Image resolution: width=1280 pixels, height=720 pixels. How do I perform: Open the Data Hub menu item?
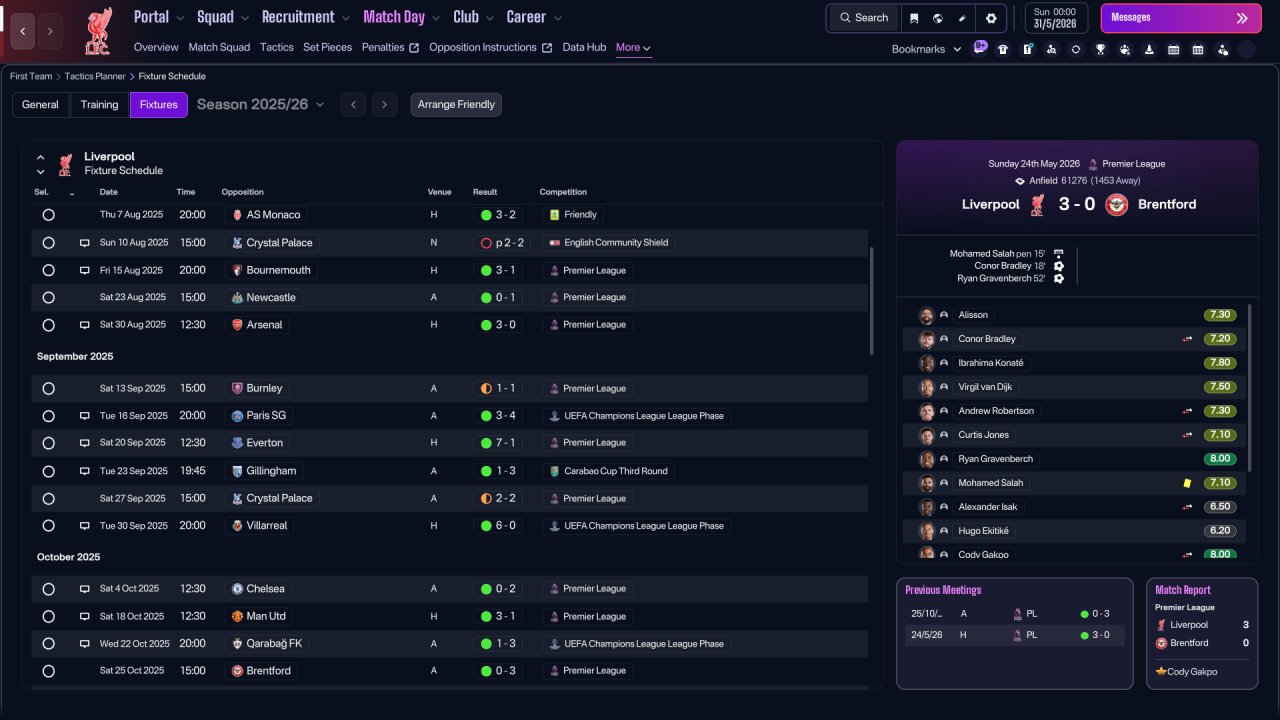coord(584,47)
